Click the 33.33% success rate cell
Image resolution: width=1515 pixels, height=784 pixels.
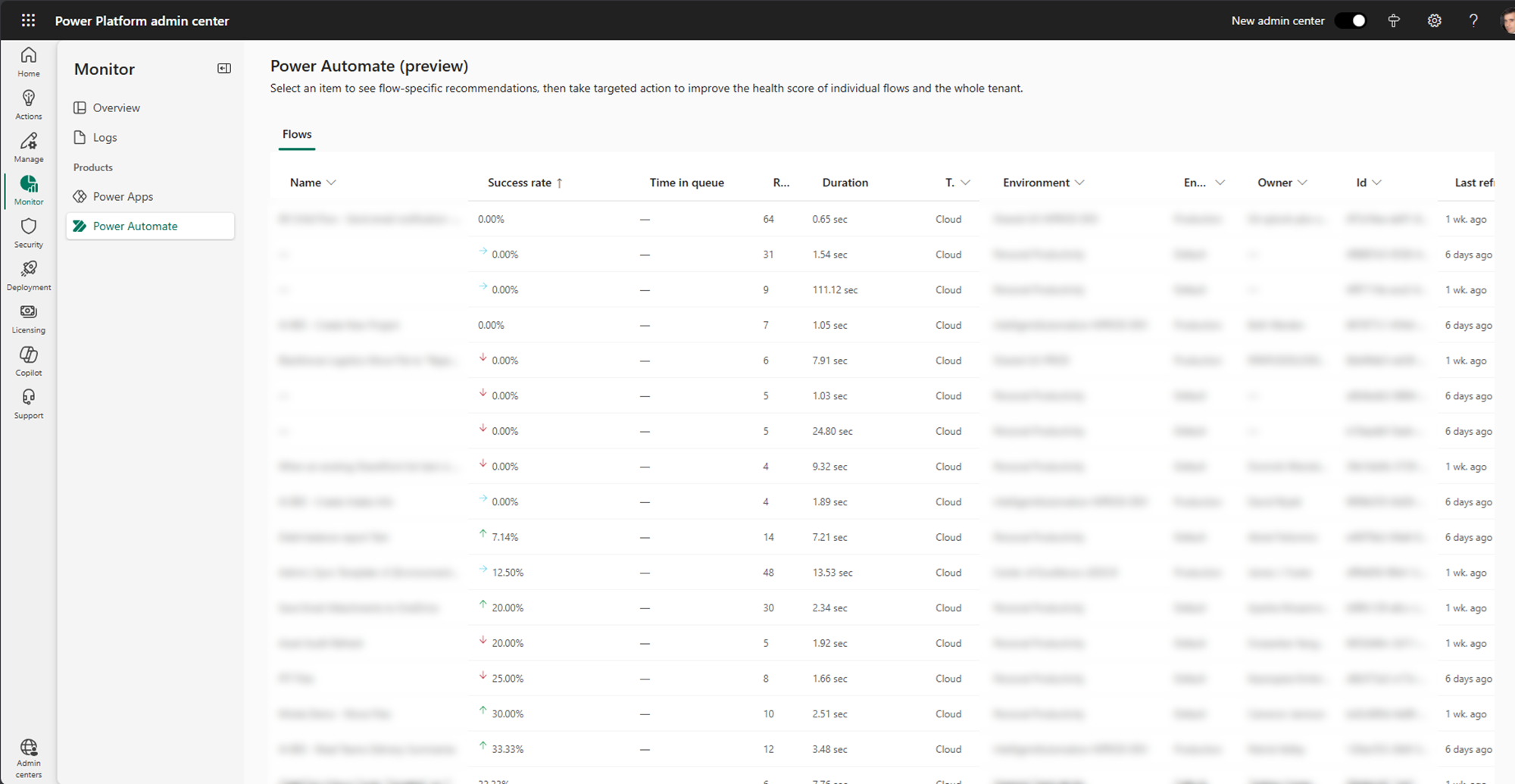tap(508, 749)
